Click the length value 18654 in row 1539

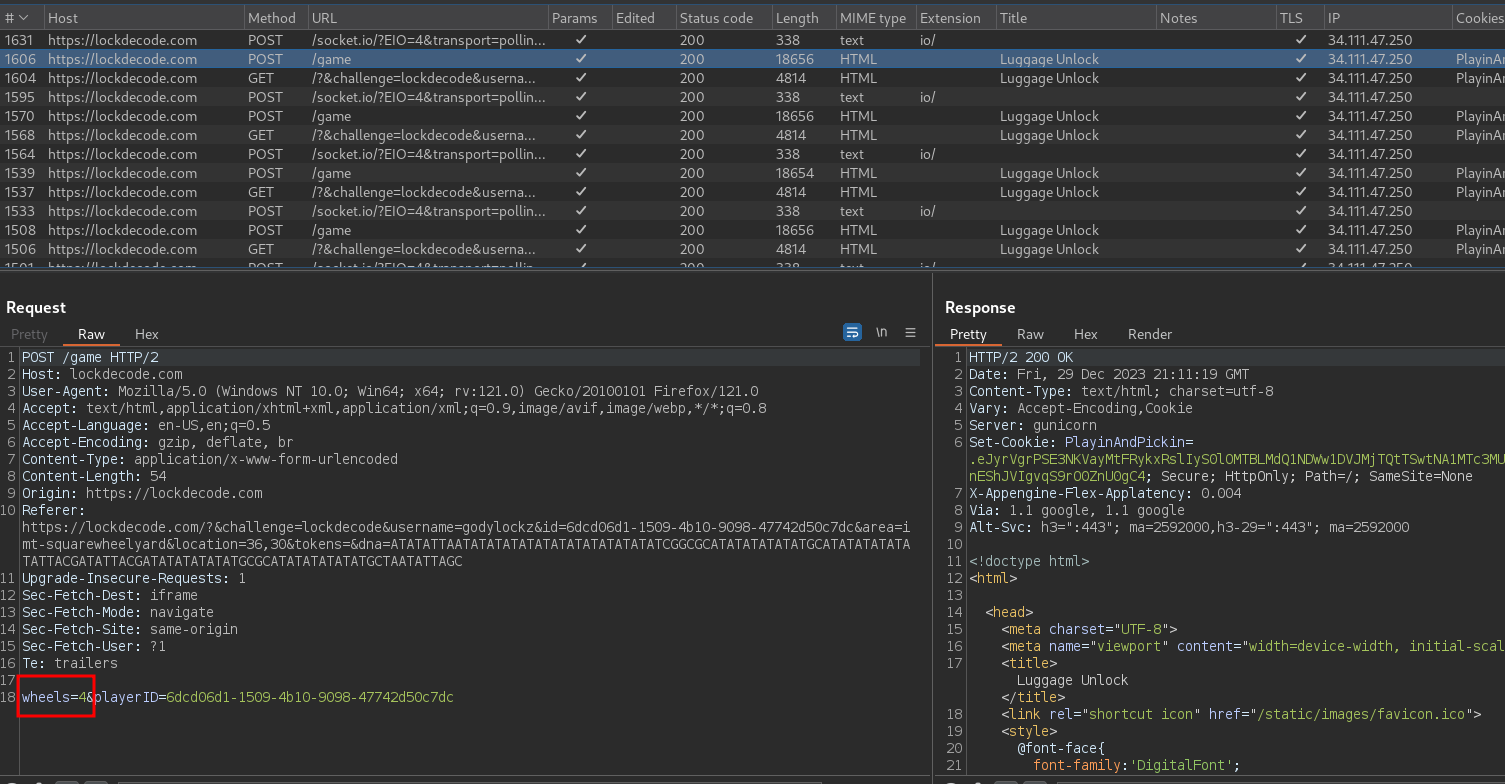coord(795,173)
